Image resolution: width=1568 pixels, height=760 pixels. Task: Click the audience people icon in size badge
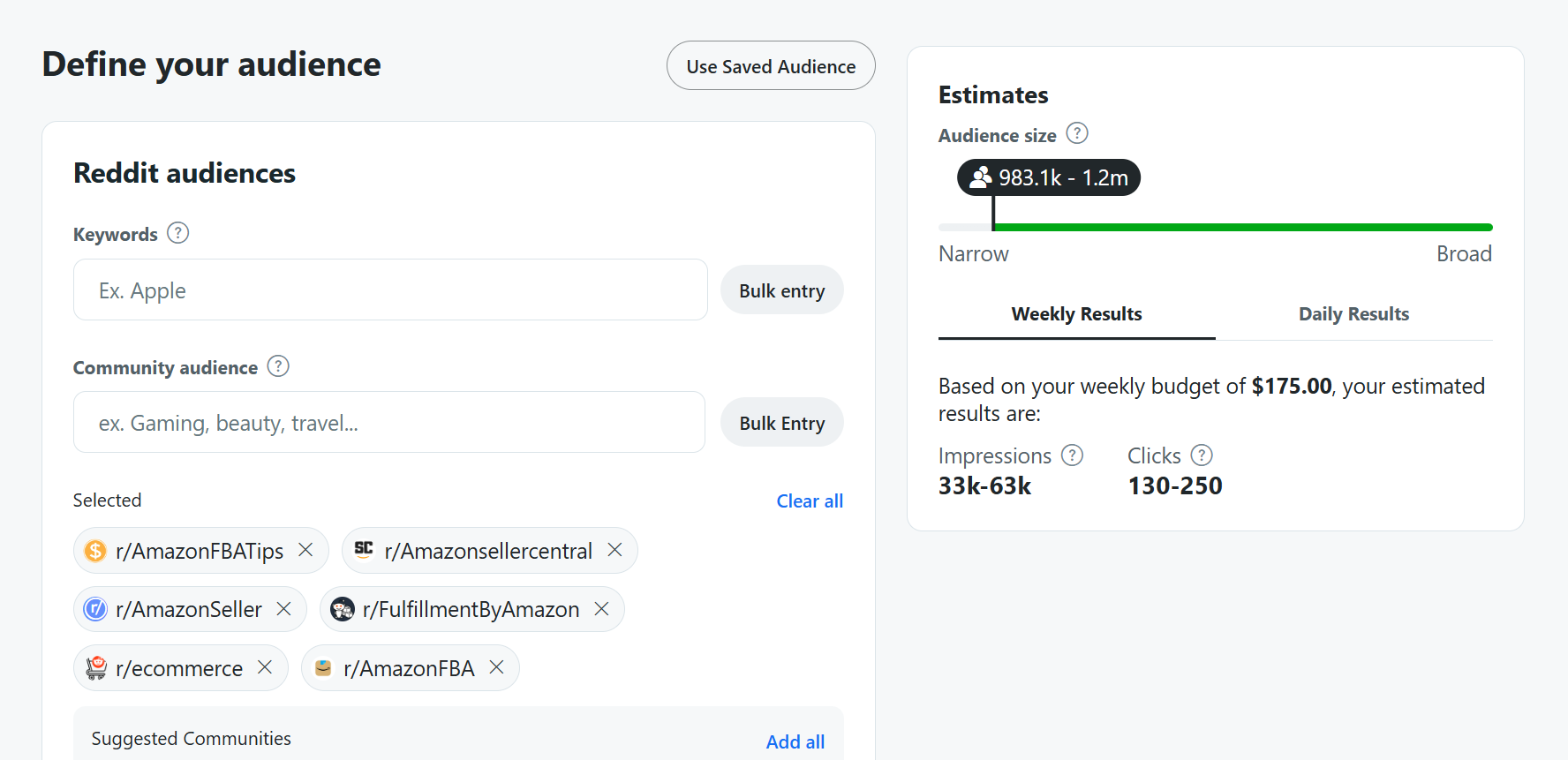(x=980, y=177)
